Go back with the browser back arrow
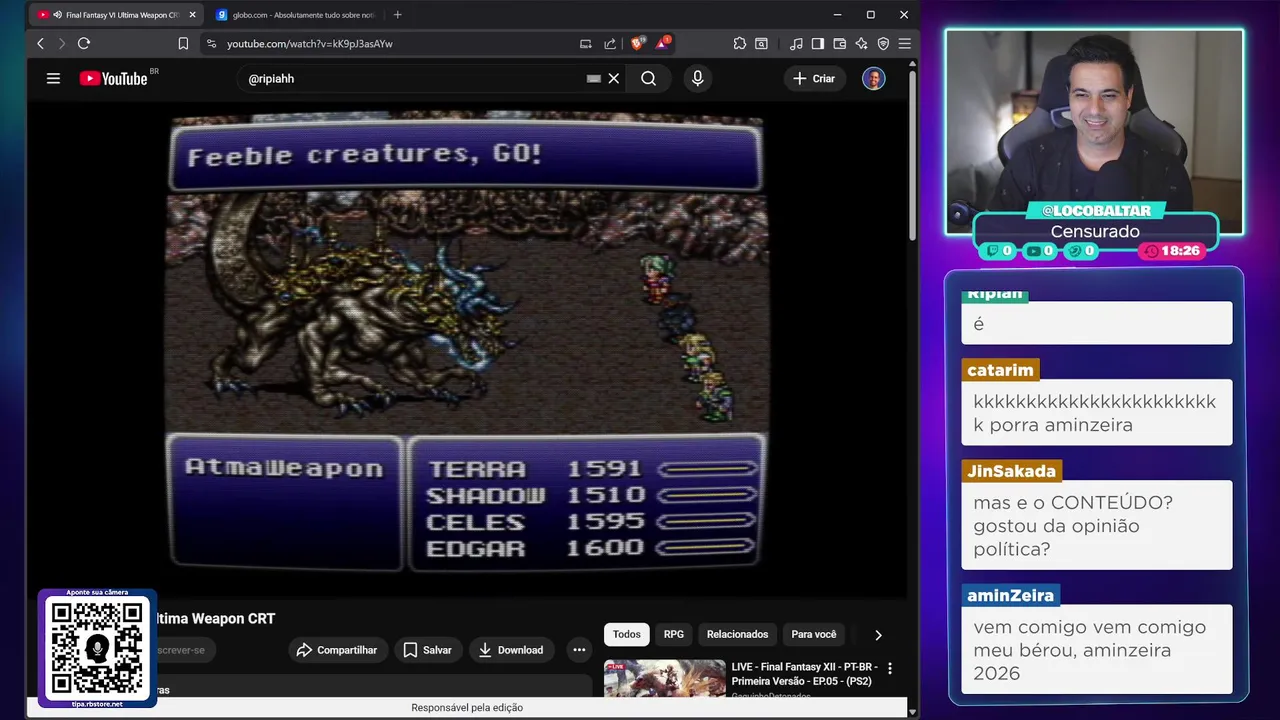 40,43
